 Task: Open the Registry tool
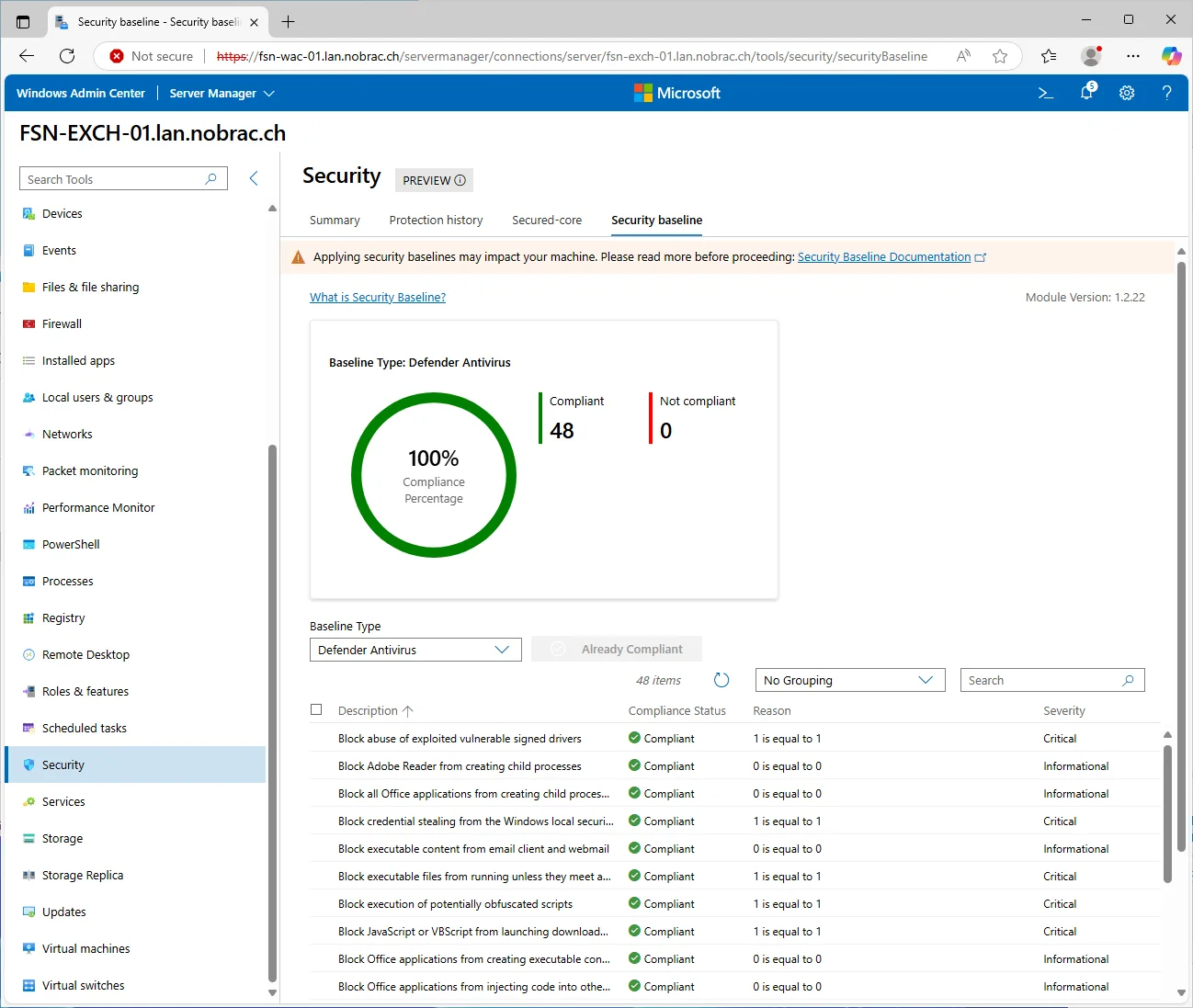pyautogui.click(x=63, y=617)
